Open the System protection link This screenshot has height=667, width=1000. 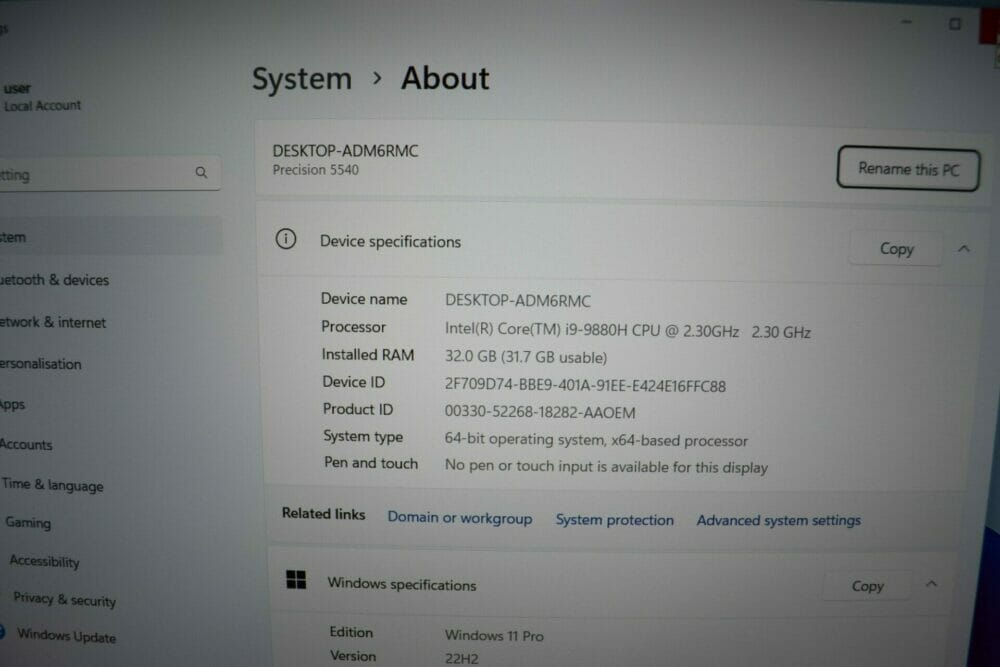(614, 520)
